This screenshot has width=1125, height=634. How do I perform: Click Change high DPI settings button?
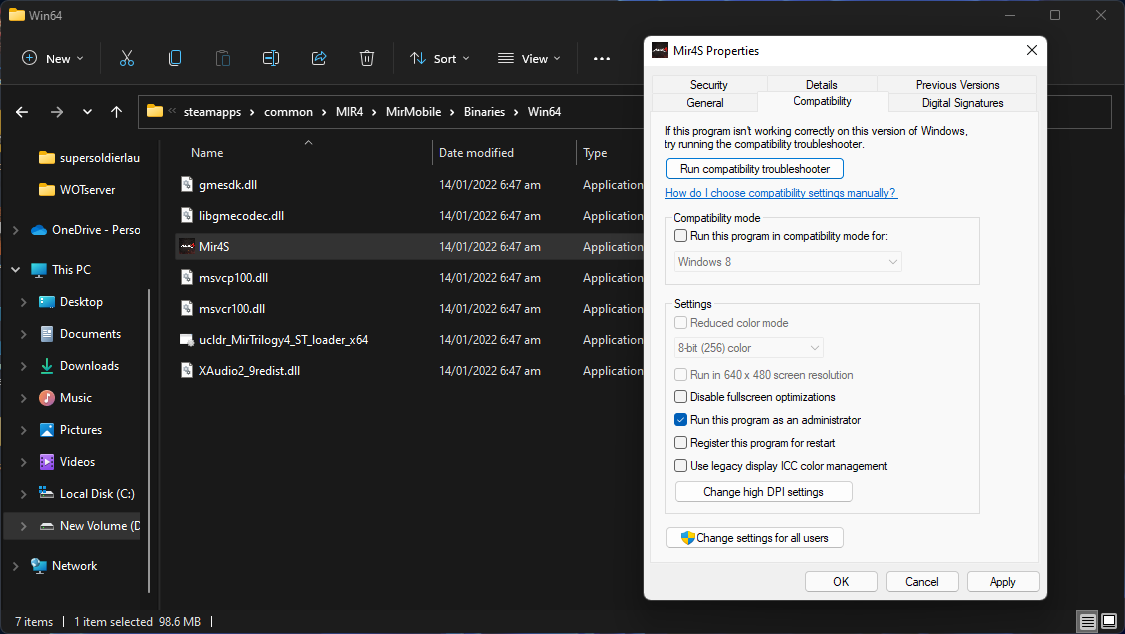click(763, 492)
